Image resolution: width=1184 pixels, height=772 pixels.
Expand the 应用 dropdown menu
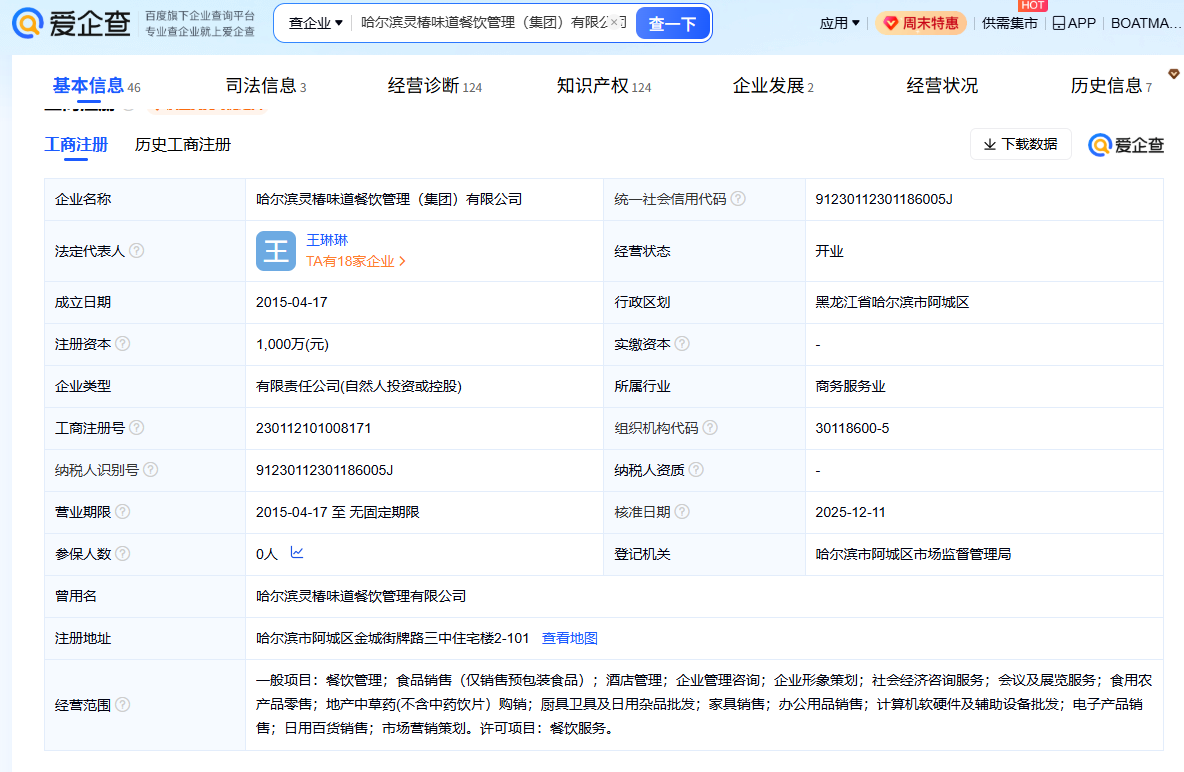[x=839, y=23]
